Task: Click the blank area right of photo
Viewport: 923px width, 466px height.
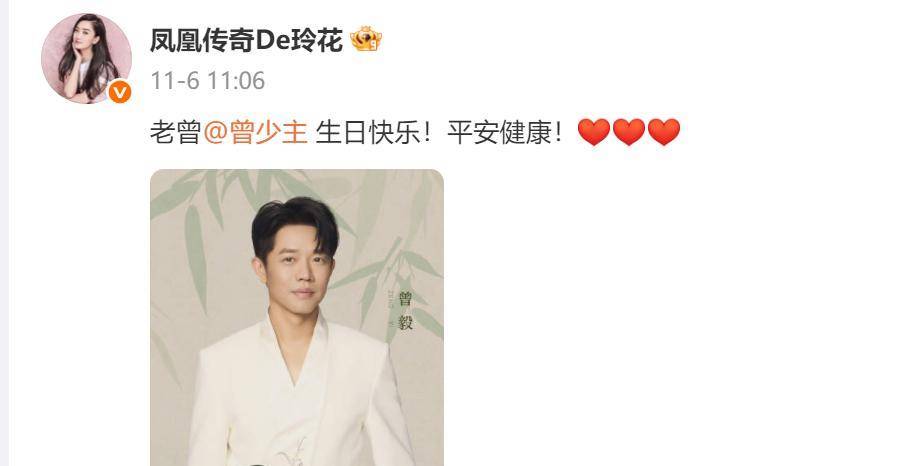Action: point(677,318)
